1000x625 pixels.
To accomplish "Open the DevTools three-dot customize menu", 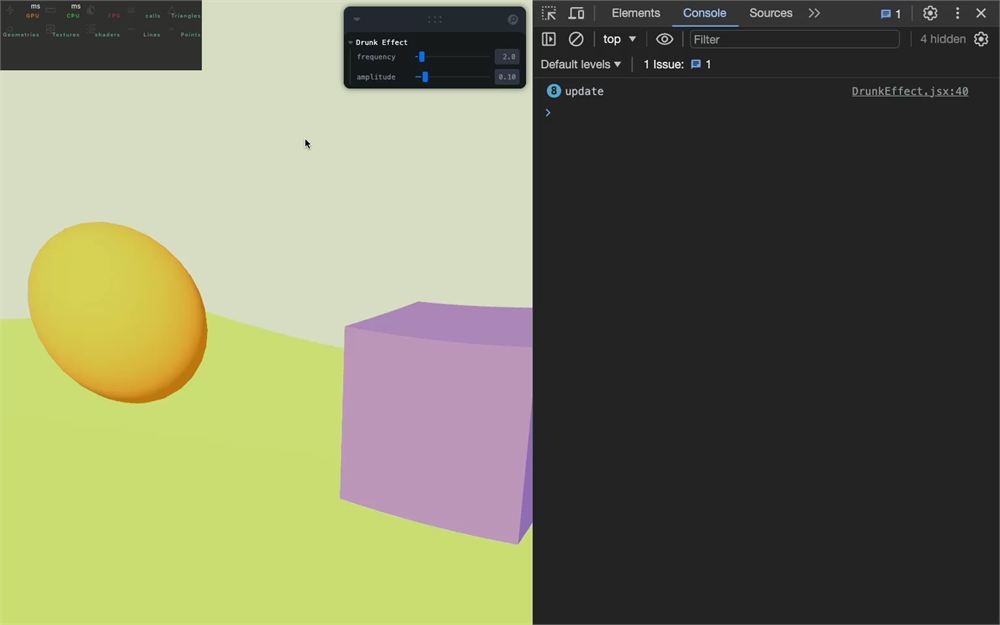I will click(x=957, y=13).
